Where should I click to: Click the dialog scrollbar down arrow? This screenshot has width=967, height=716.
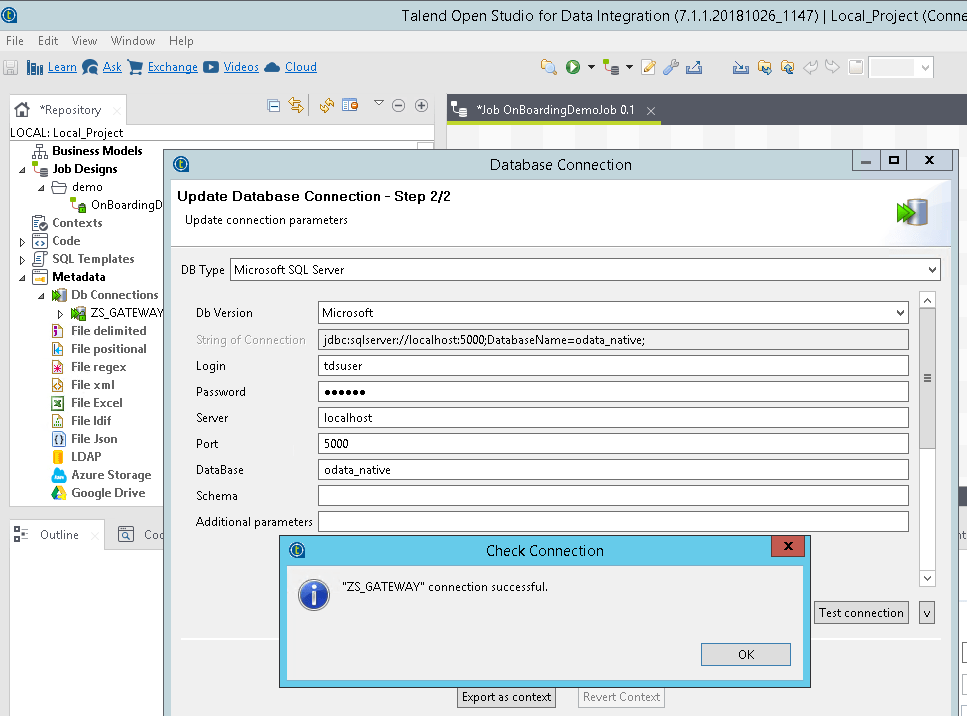point(927,578)
